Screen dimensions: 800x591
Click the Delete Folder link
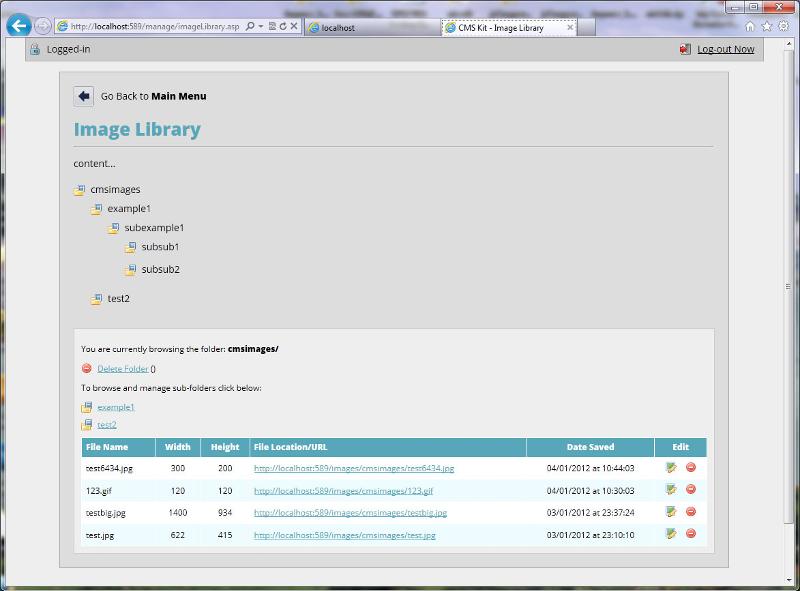123,368
